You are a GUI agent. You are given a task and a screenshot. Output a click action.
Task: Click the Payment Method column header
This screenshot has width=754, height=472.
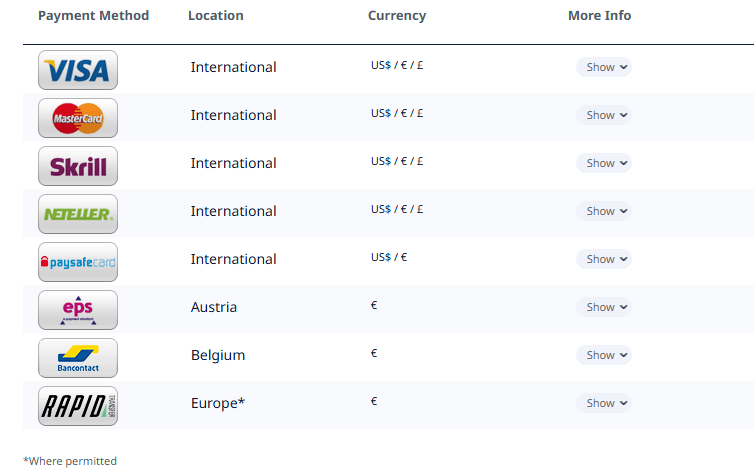tap(93, 16)
